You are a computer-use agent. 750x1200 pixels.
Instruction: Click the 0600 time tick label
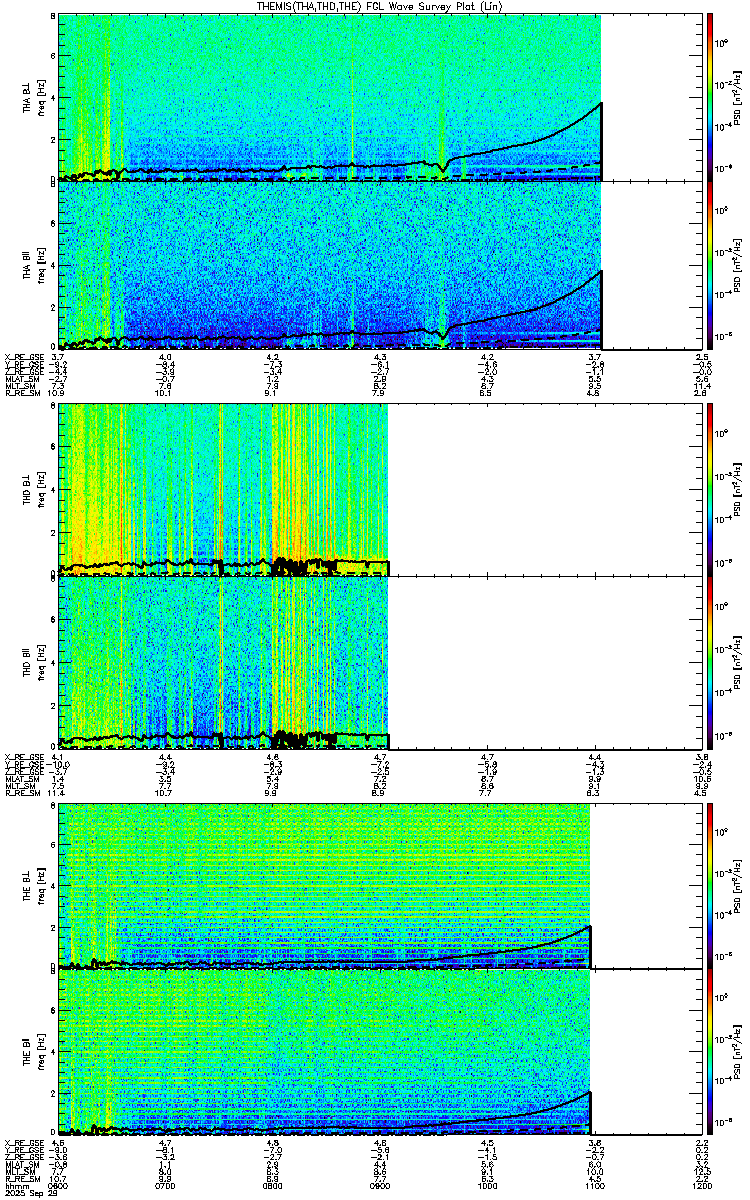click(58, 1187)
